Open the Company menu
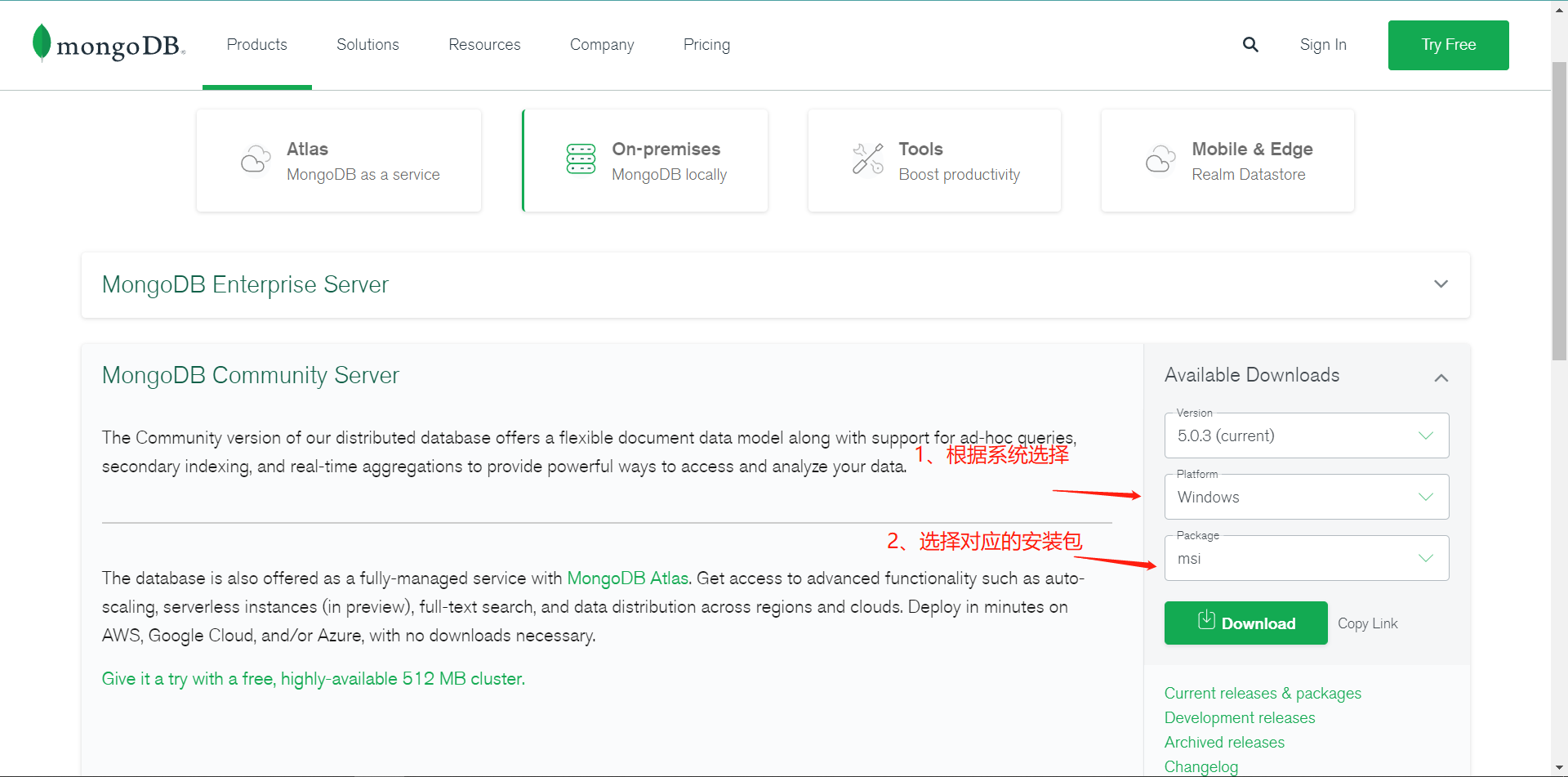1568x777 pixels. 602,45
